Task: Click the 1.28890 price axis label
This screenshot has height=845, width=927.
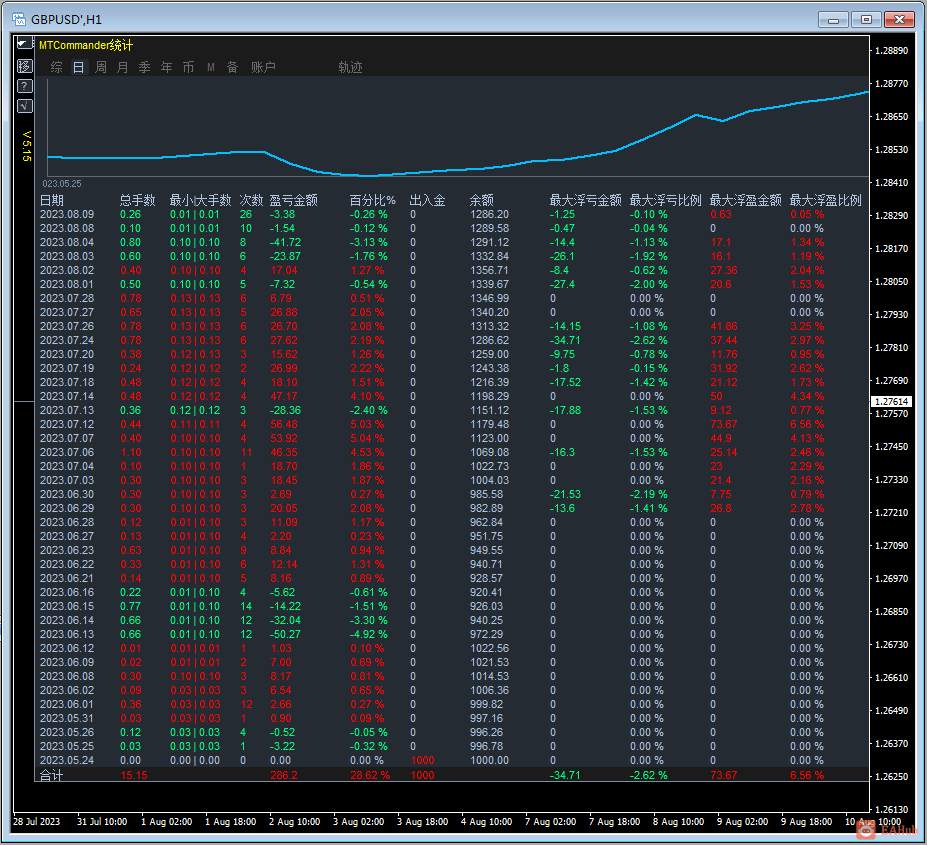Action: tap(891, 51)
